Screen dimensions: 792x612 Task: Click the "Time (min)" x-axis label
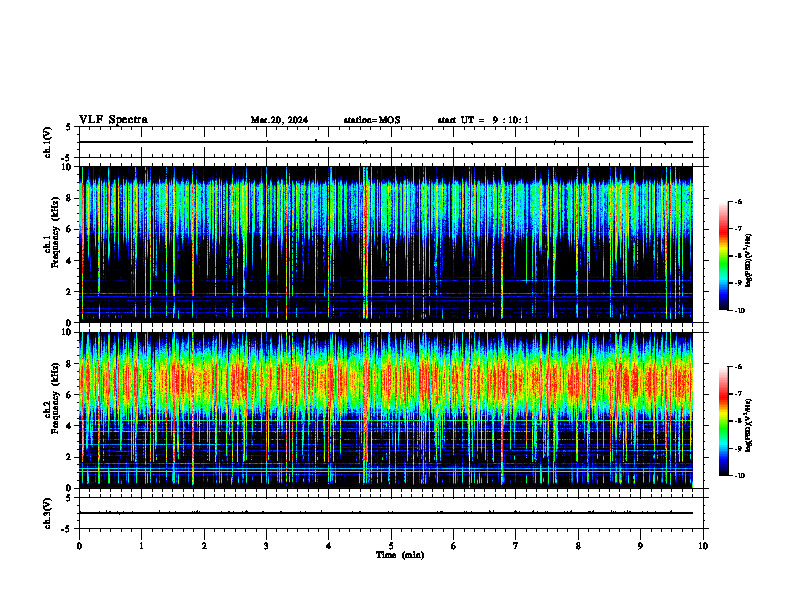coord(400,555)
